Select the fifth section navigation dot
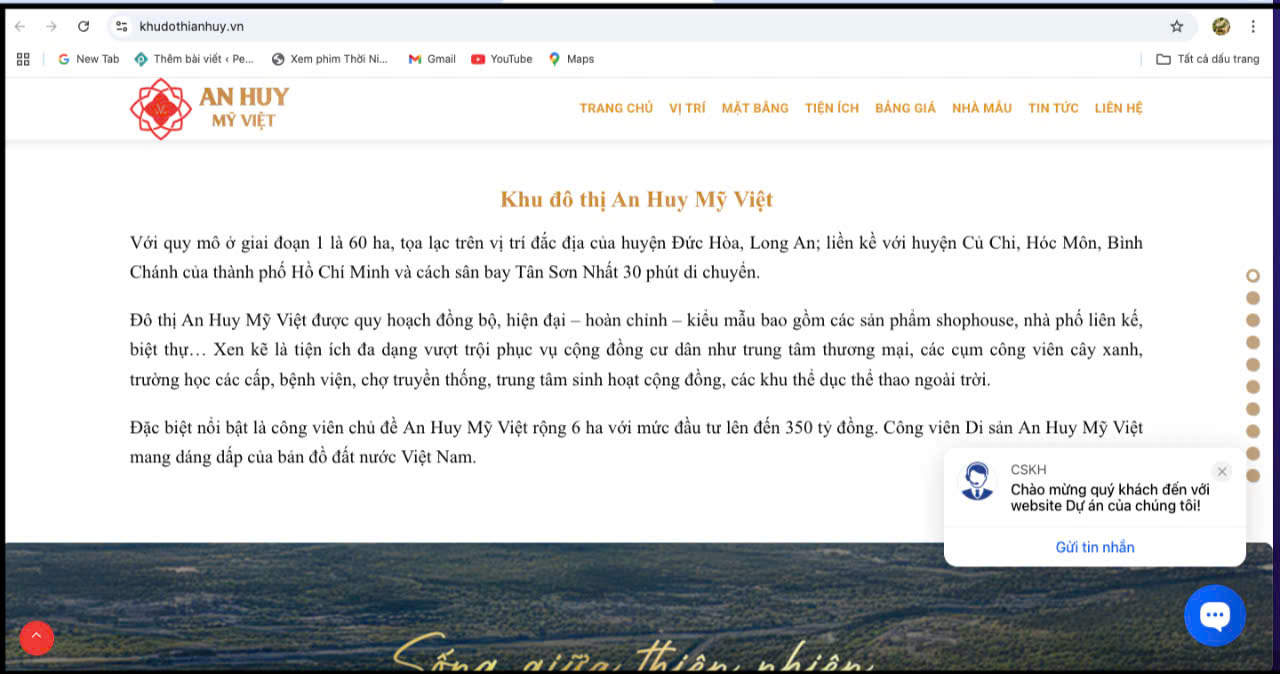The height and width of the screenshot is (674, 1280). click(1253, 364)
